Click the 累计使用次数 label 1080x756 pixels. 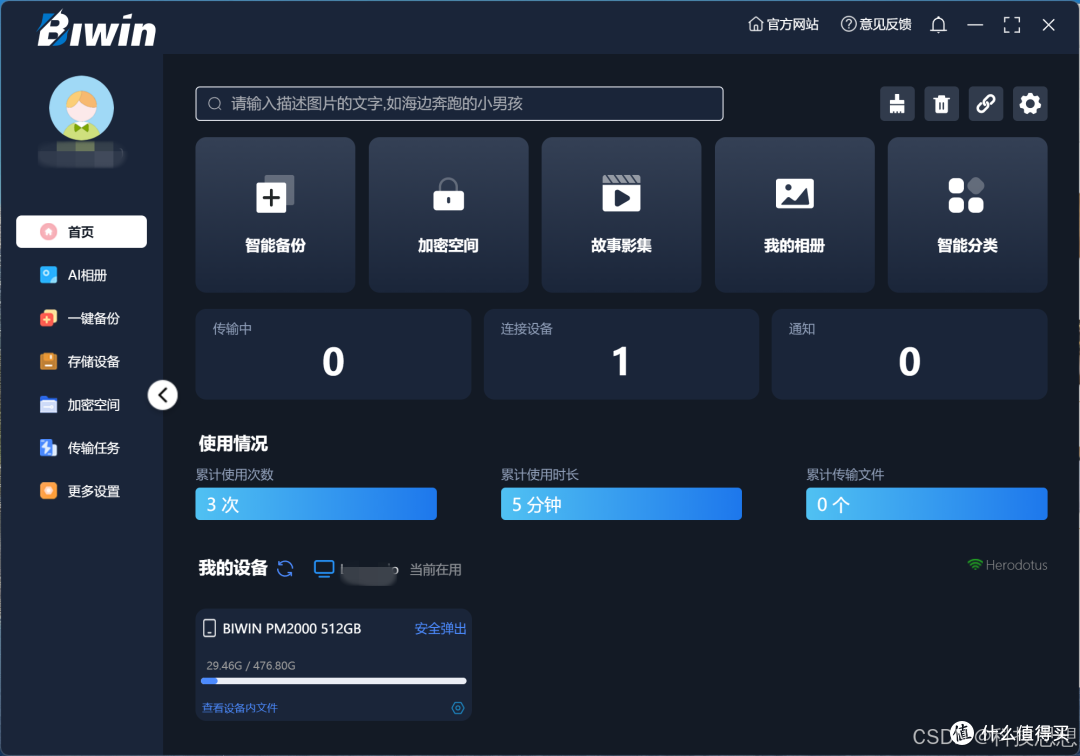coord(235,474)
